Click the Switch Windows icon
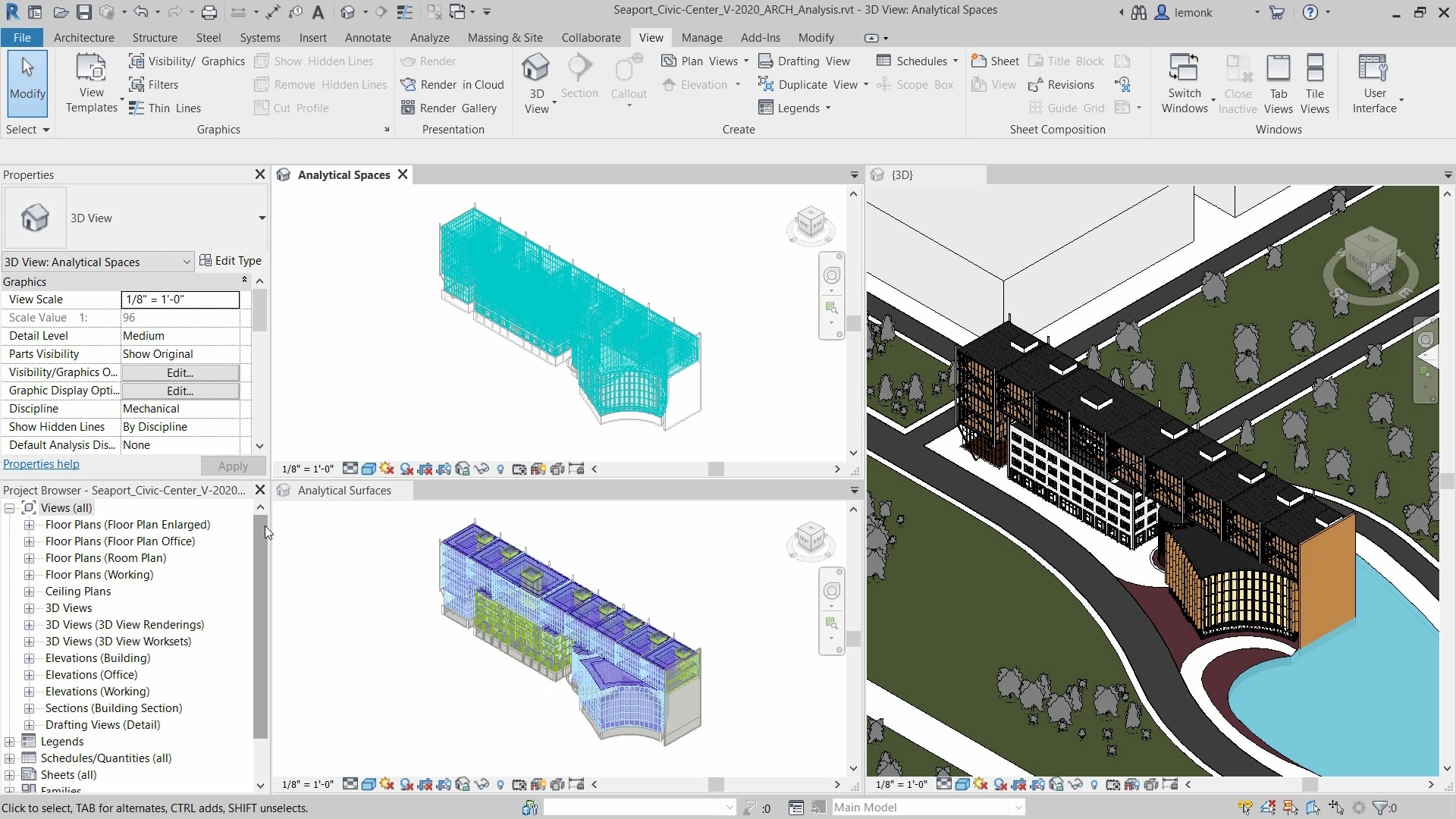The width and height of the screenshot is (1456, 819). coord(1184,68)
